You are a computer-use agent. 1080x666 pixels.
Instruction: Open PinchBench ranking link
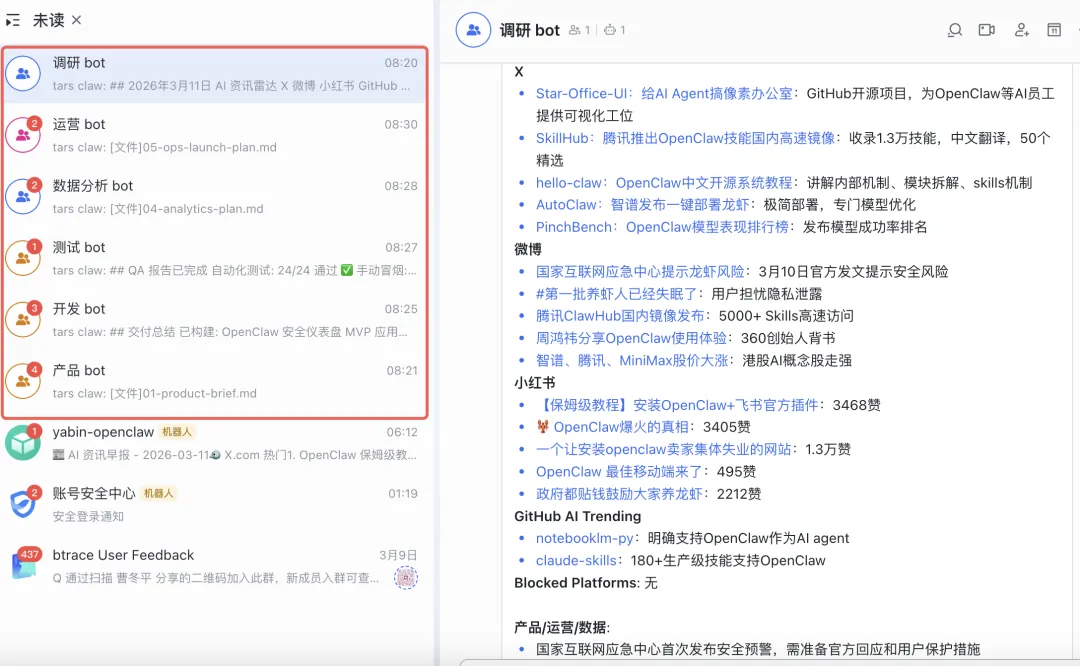pyautogui.click(x=662, y=227)
